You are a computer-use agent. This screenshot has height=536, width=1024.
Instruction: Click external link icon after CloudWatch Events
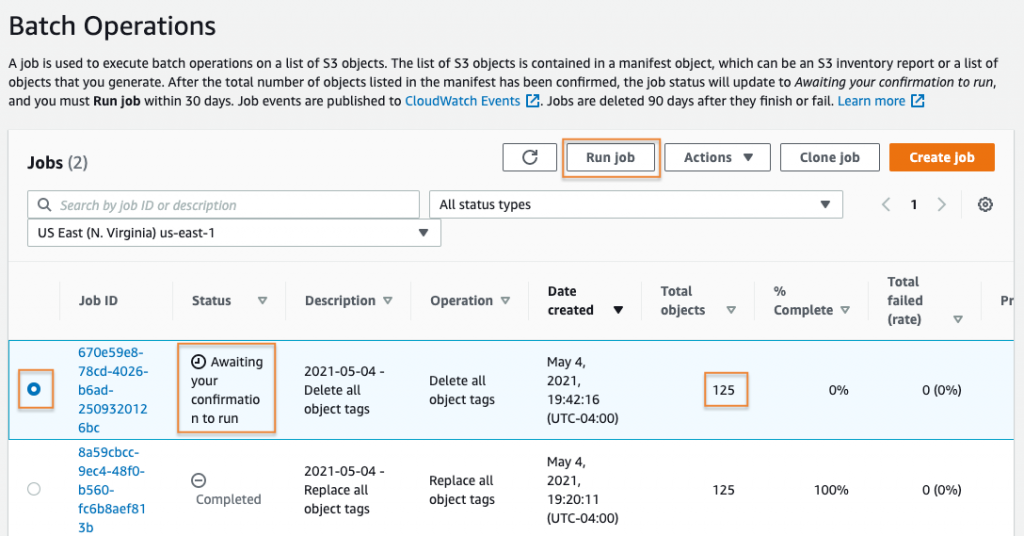point(533,101)
